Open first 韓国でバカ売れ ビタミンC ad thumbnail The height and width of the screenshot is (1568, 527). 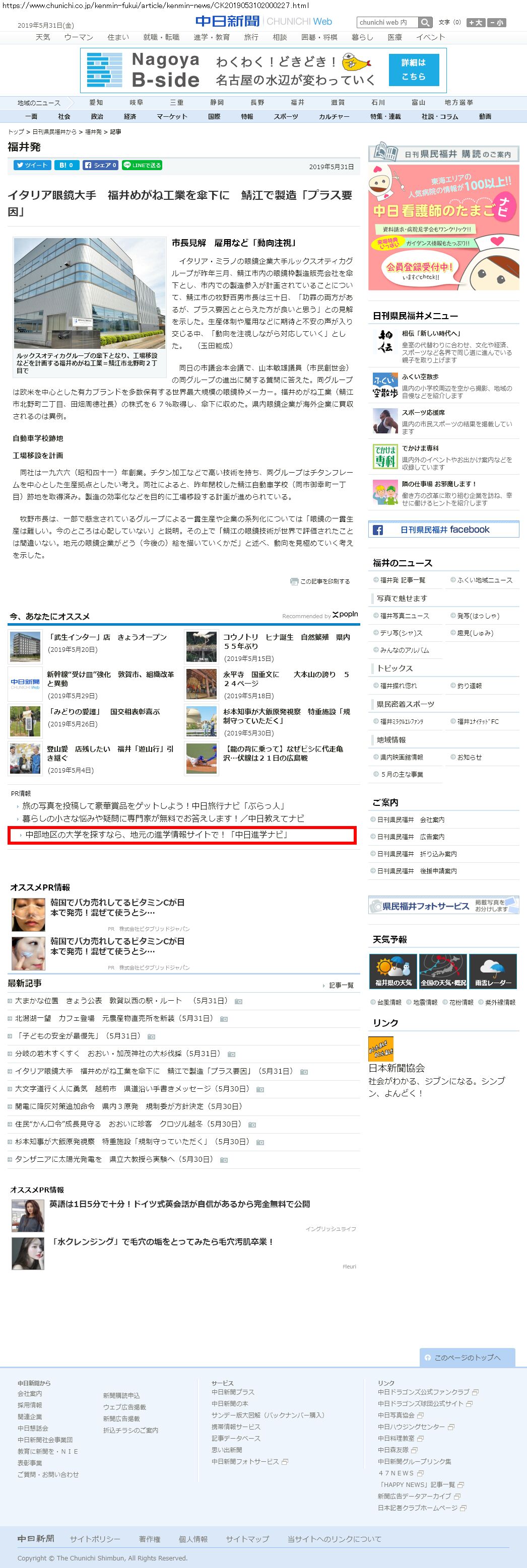[28, 914]
